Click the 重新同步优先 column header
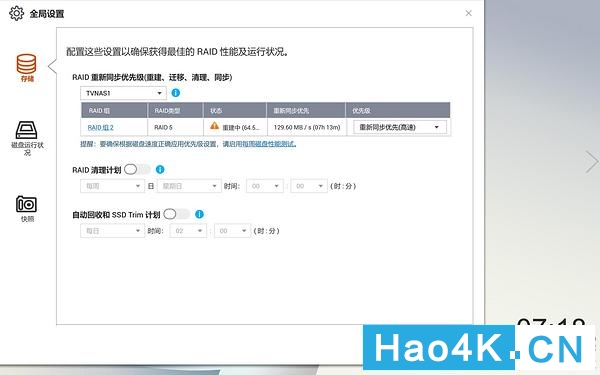This screenshot has height=375, width=600. tap(306, 110)
